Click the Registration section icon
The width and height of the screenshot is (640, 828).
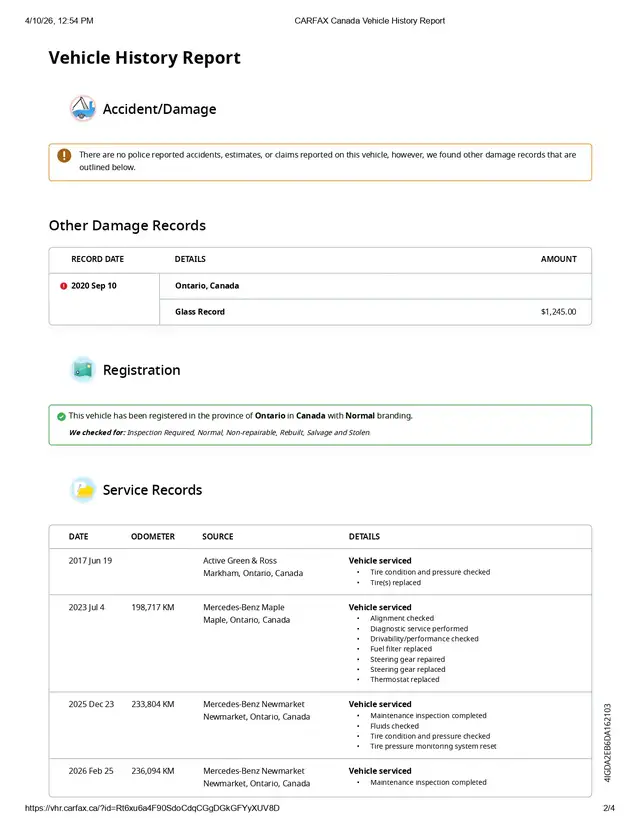83,370
